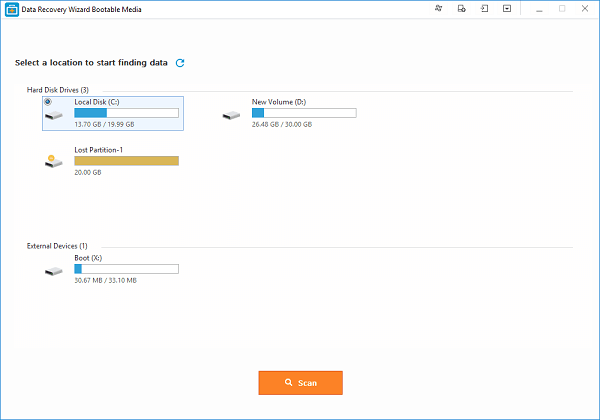Screen dimensions: 600x420
Task: Open the title bar dropdown menu icon
Action: pos(507,8)
